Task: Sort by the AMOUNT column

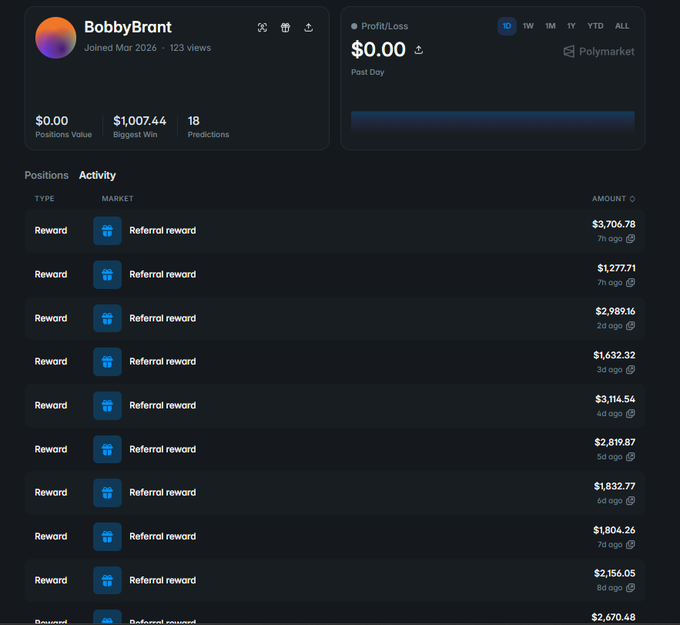Action: click(x=614, y=199)
